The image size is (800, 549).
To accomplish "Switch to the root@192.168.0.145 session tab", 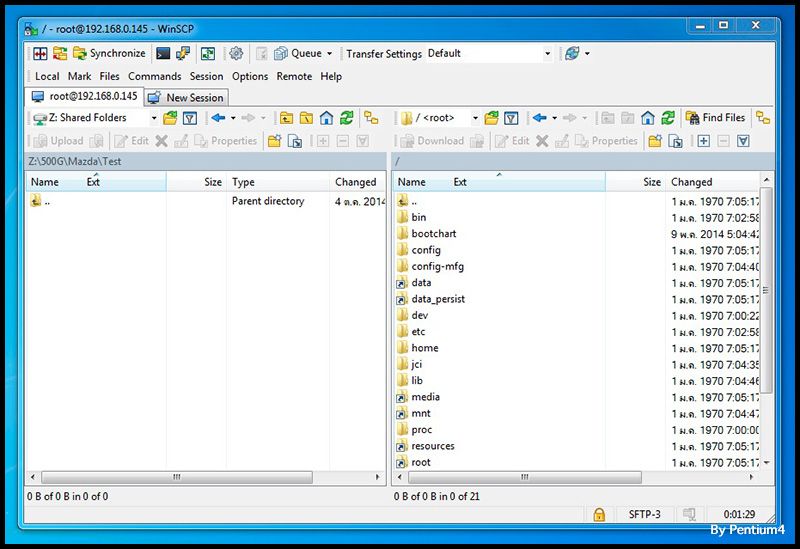I will (x=84, y=96).
